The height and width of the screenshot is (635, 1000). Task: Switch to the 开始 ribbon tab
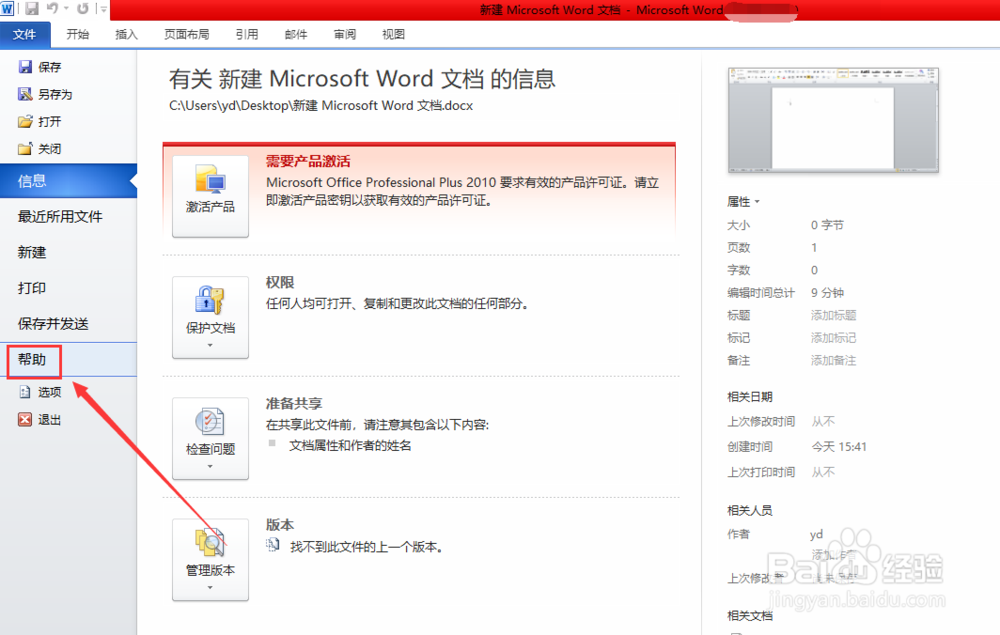point(78,34)
